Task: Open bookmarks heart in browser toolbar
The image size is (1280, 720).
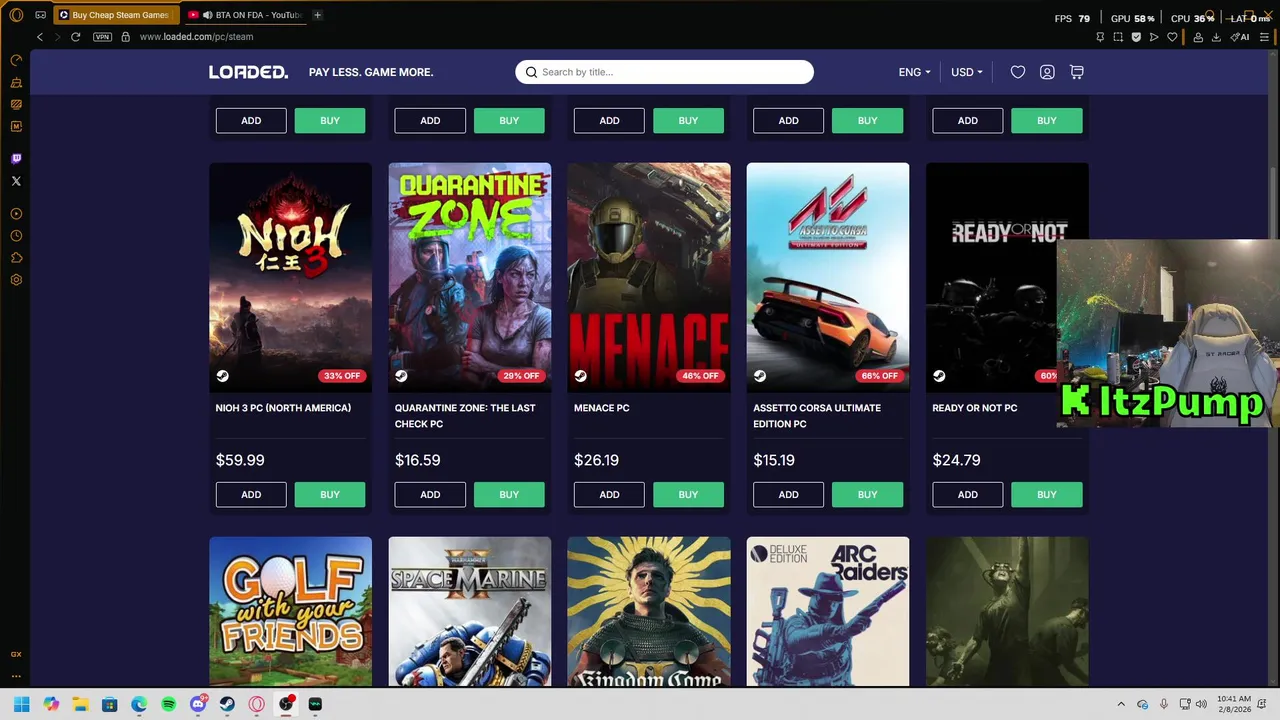Action: [x=1172, y=37]
